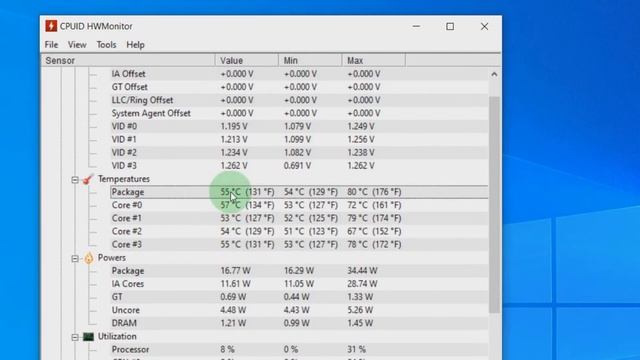
Task: Select the IA Cores power row
Action: [x=299, y=284]
